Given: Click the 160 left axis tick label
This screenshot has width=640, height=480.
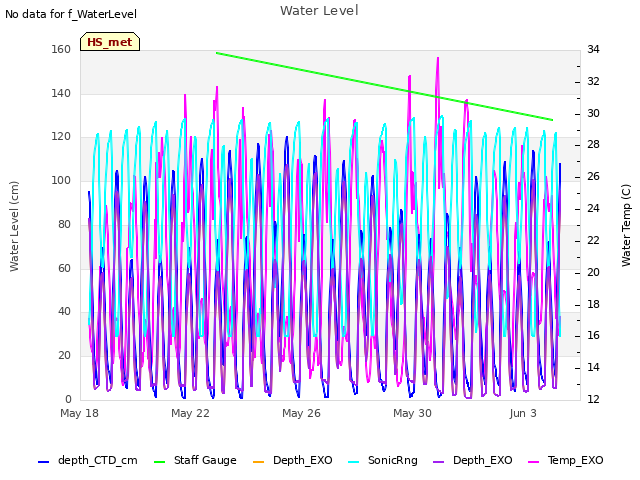Looking at the screenshot, I should 61,49.
